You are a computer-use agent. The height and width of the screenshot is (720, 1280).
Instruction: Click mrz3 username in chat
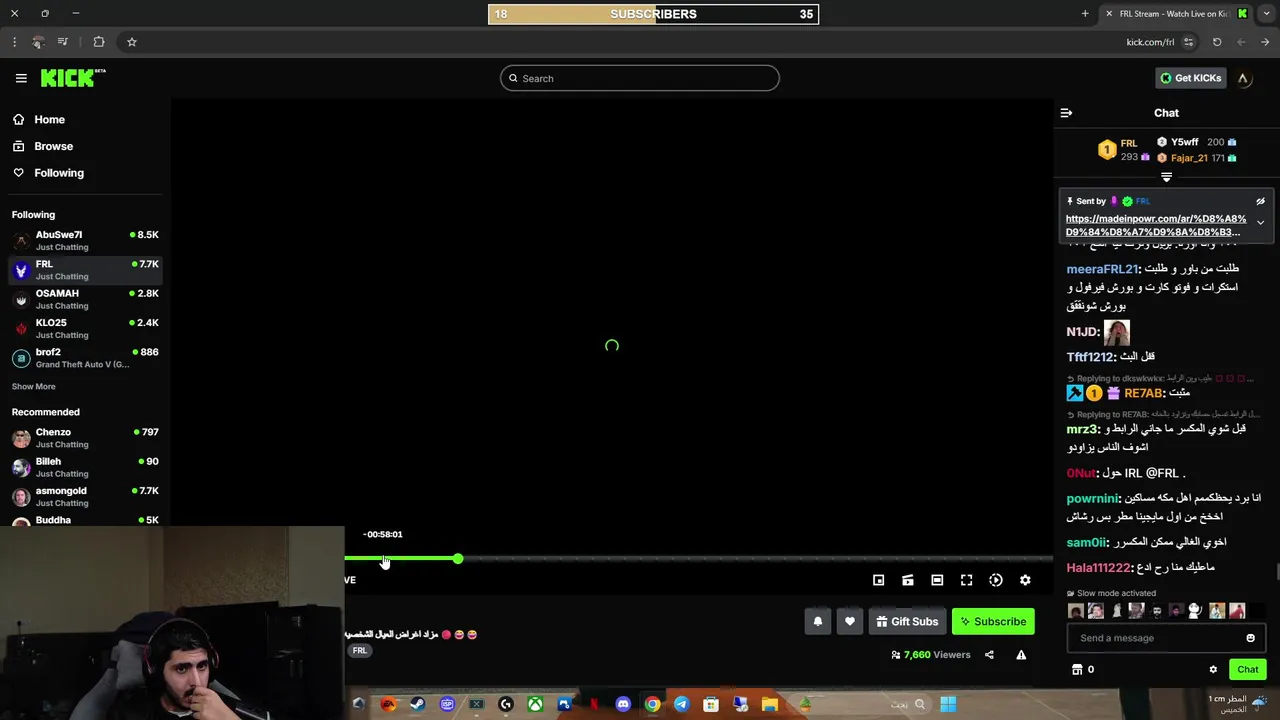pyautogui.click(x=1082, y=429)
